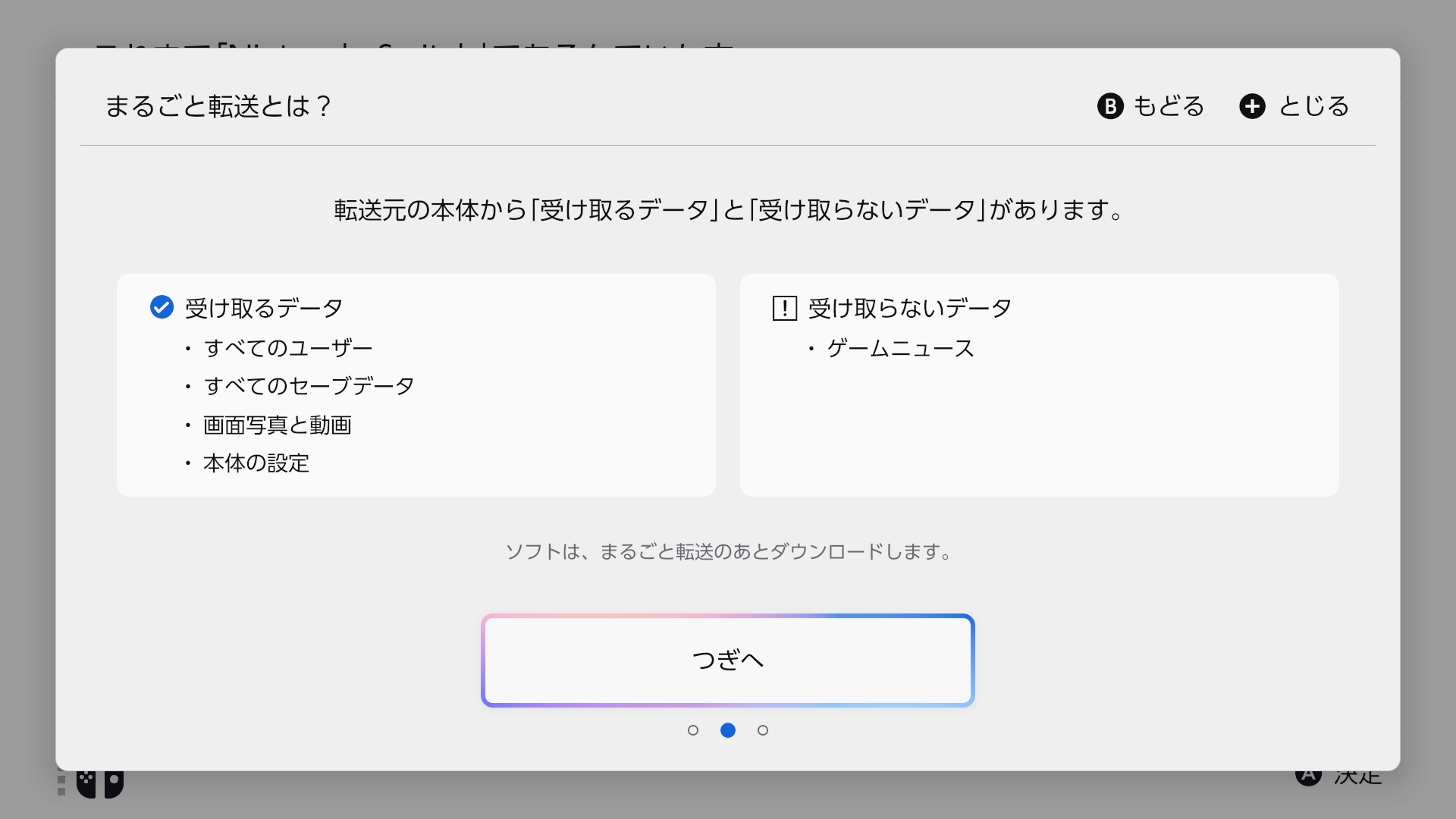This screenshot has width=1456, height=819.
Task: Select the third page indicator dot
Action: [762, 730]
